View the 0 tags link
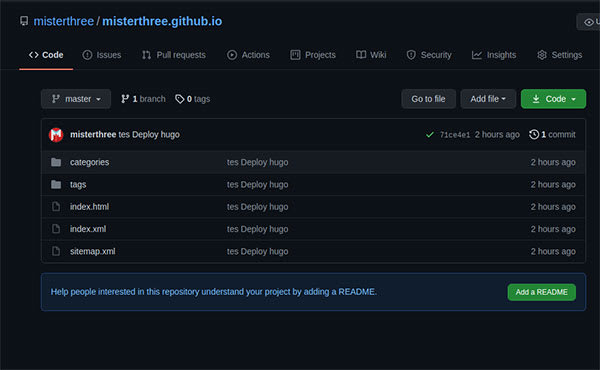Image resolution: width=600 pixels, height=370 pixels. [x=192, y=99]
